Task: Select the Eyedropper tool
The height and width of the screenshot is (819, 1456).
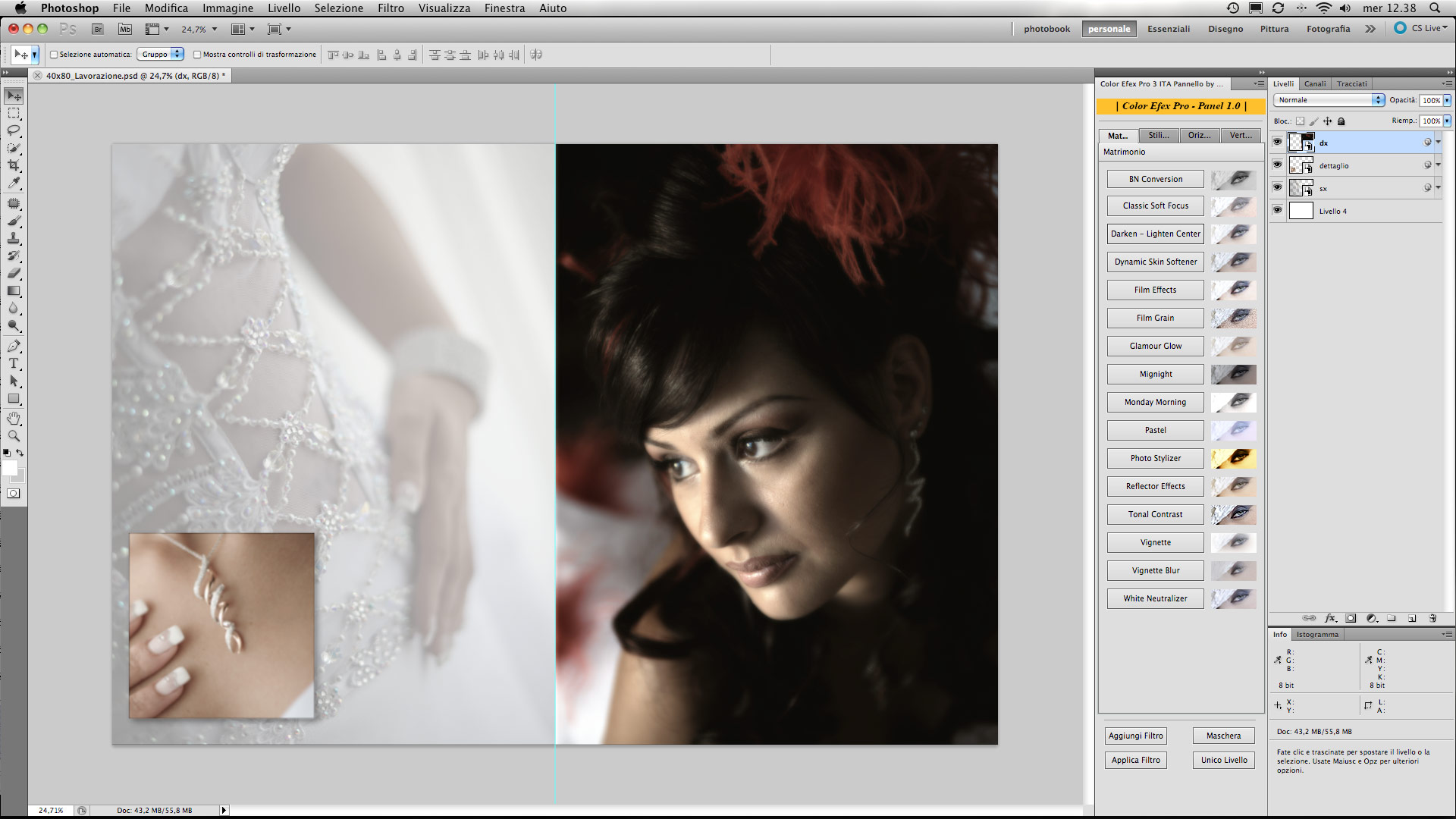Action: 14,183
